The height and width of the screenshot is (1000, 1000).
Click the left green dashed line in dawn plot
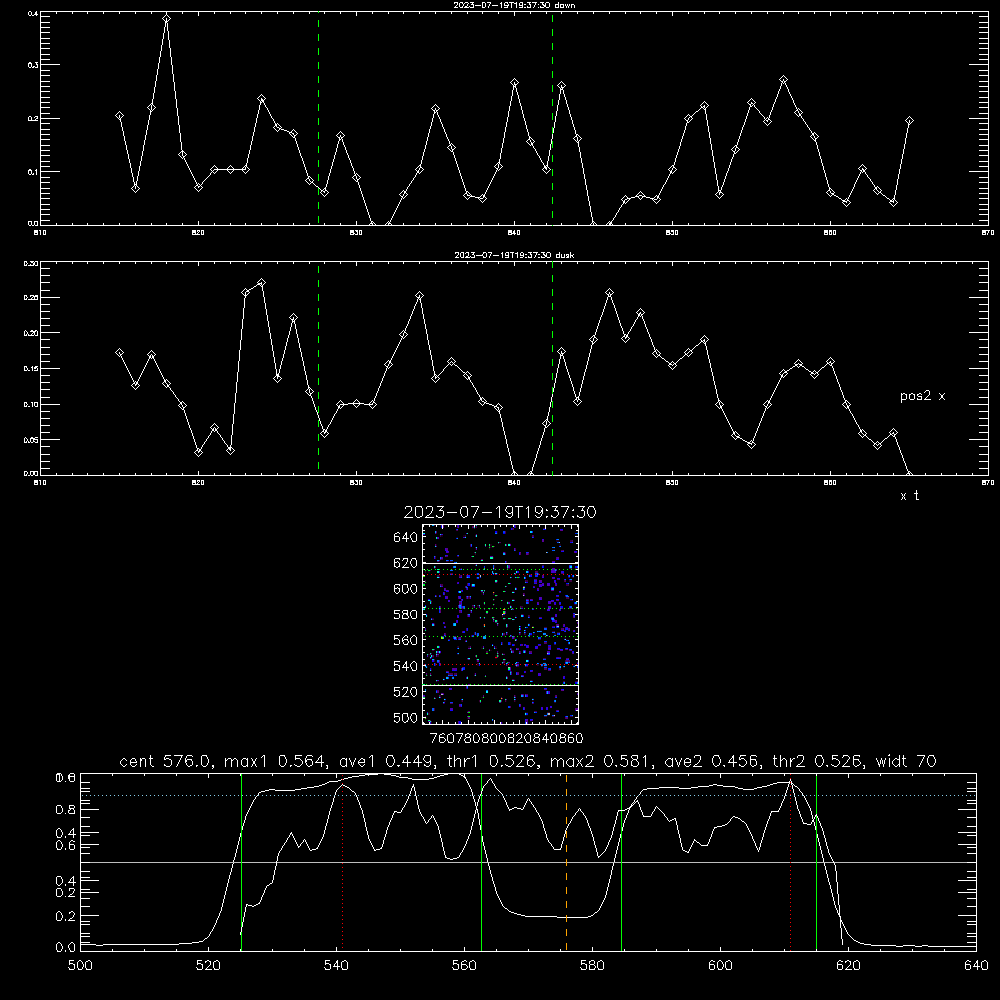(318, 118)
